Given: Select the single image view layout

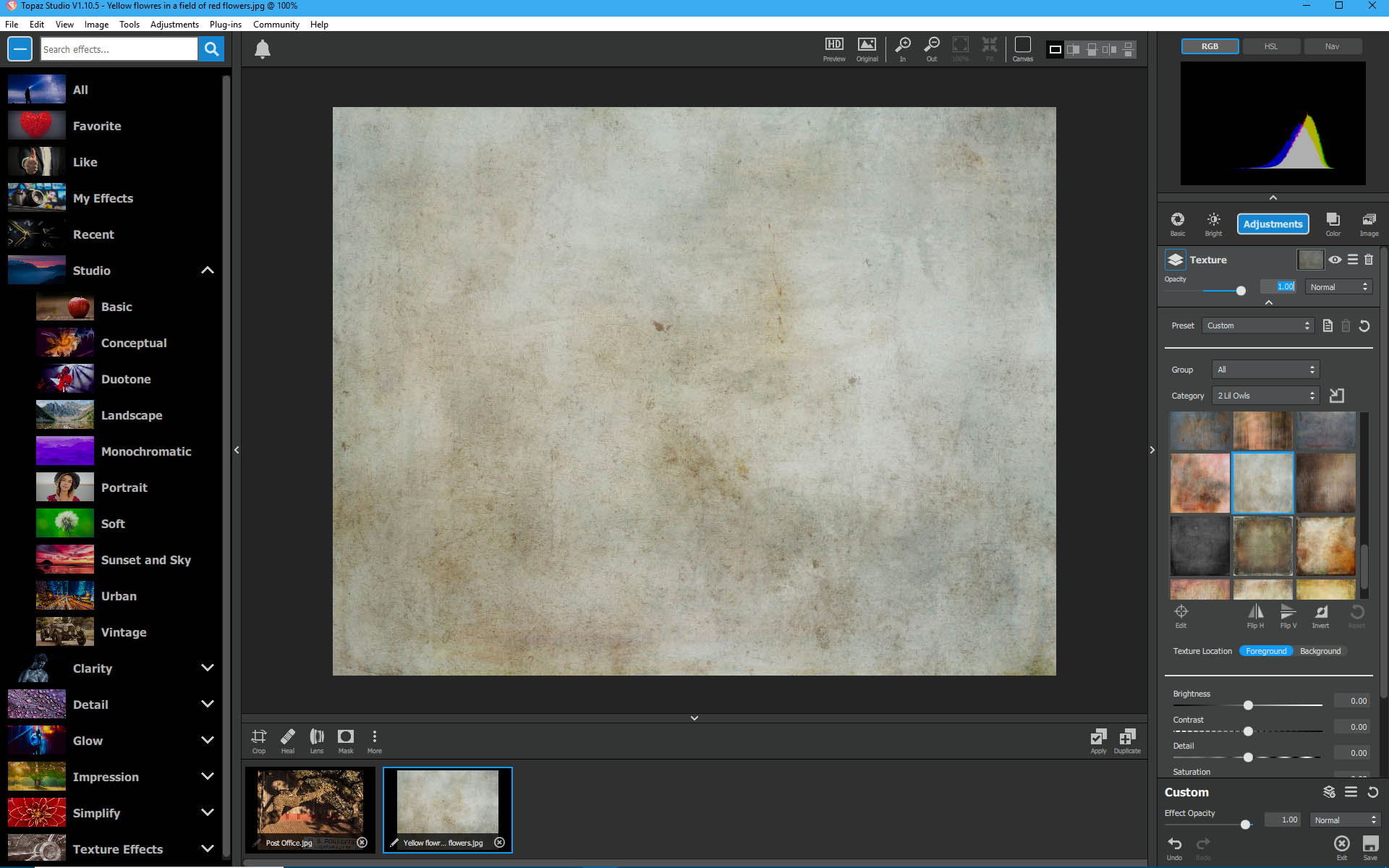Looking at the screenshot, I should pos(1055,49).
